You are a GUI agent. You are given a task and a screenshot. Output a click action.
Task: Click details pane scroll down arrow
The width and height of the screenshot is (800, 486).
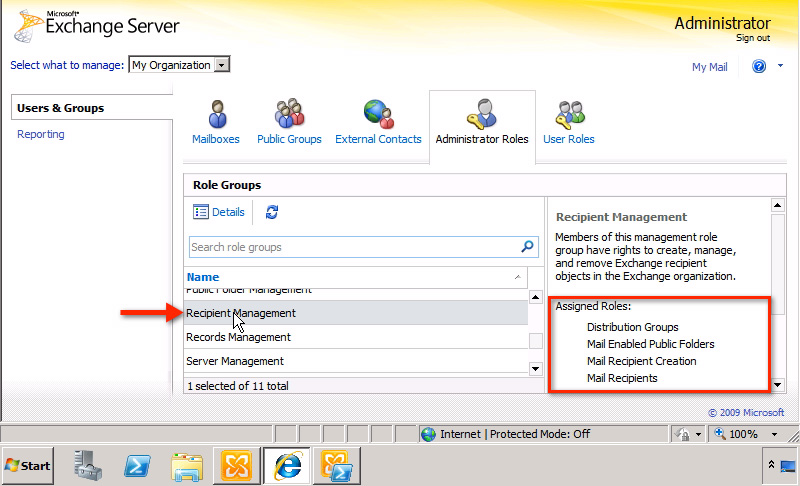click(x=777, y=385)
